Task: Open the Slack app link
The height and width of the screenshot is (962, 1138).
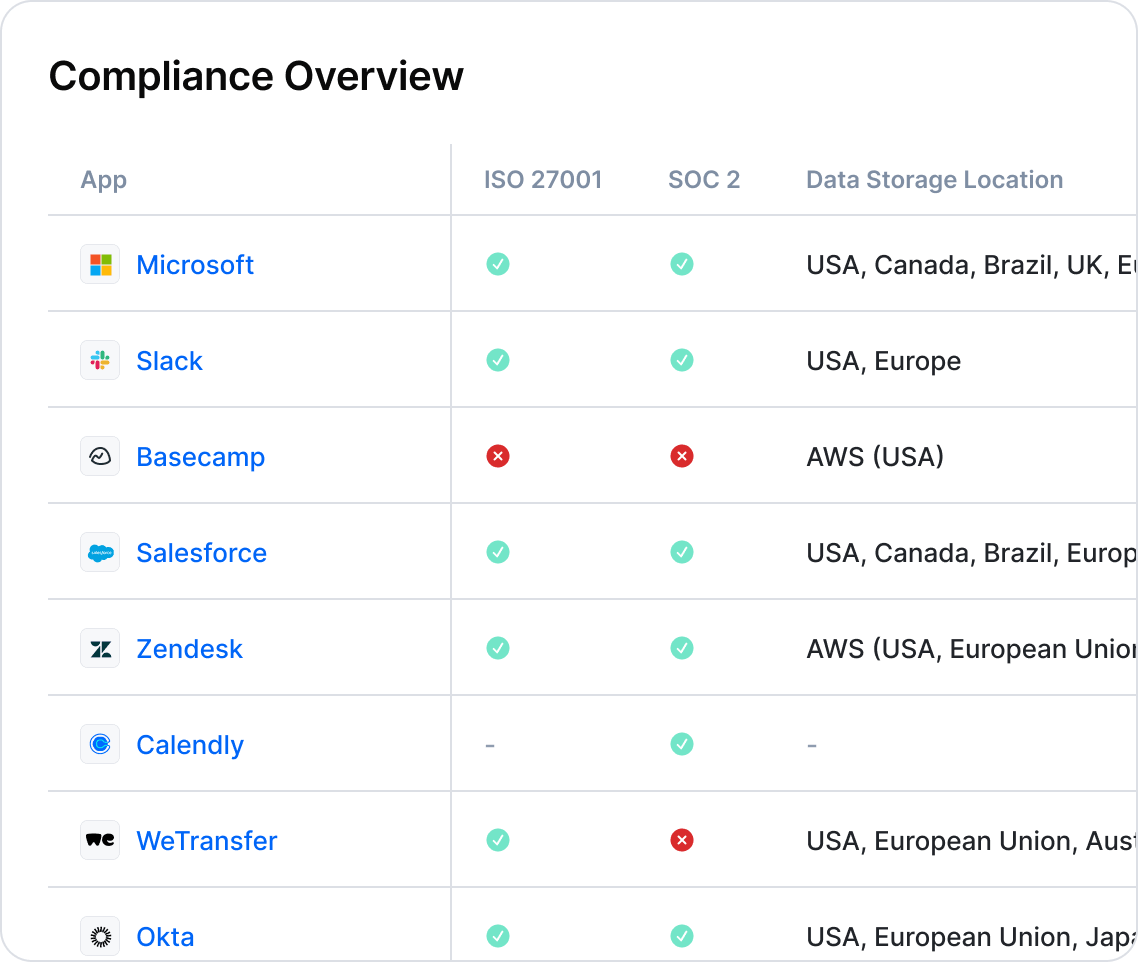Action: coord(170,361)
